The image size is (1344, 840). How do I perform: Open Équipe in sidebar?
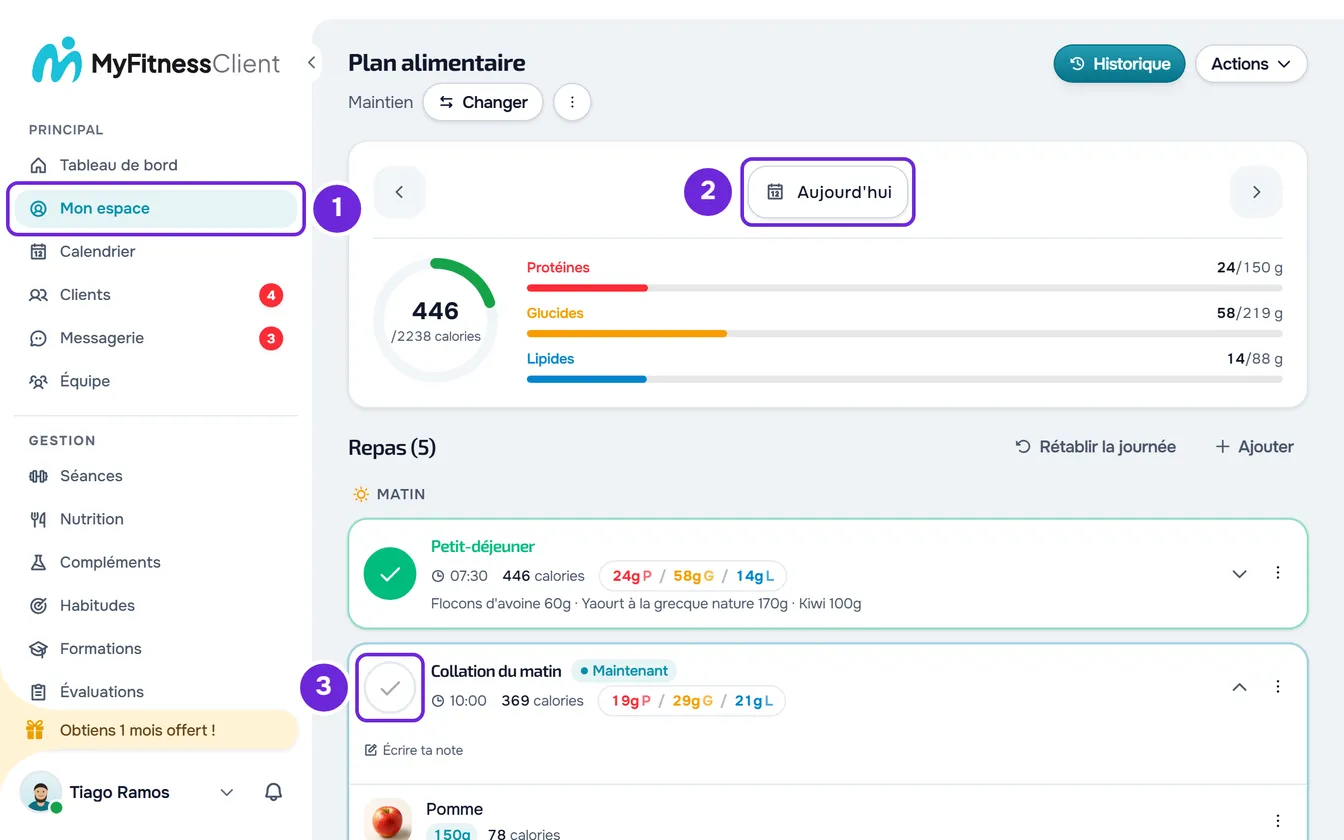point(156,381)
